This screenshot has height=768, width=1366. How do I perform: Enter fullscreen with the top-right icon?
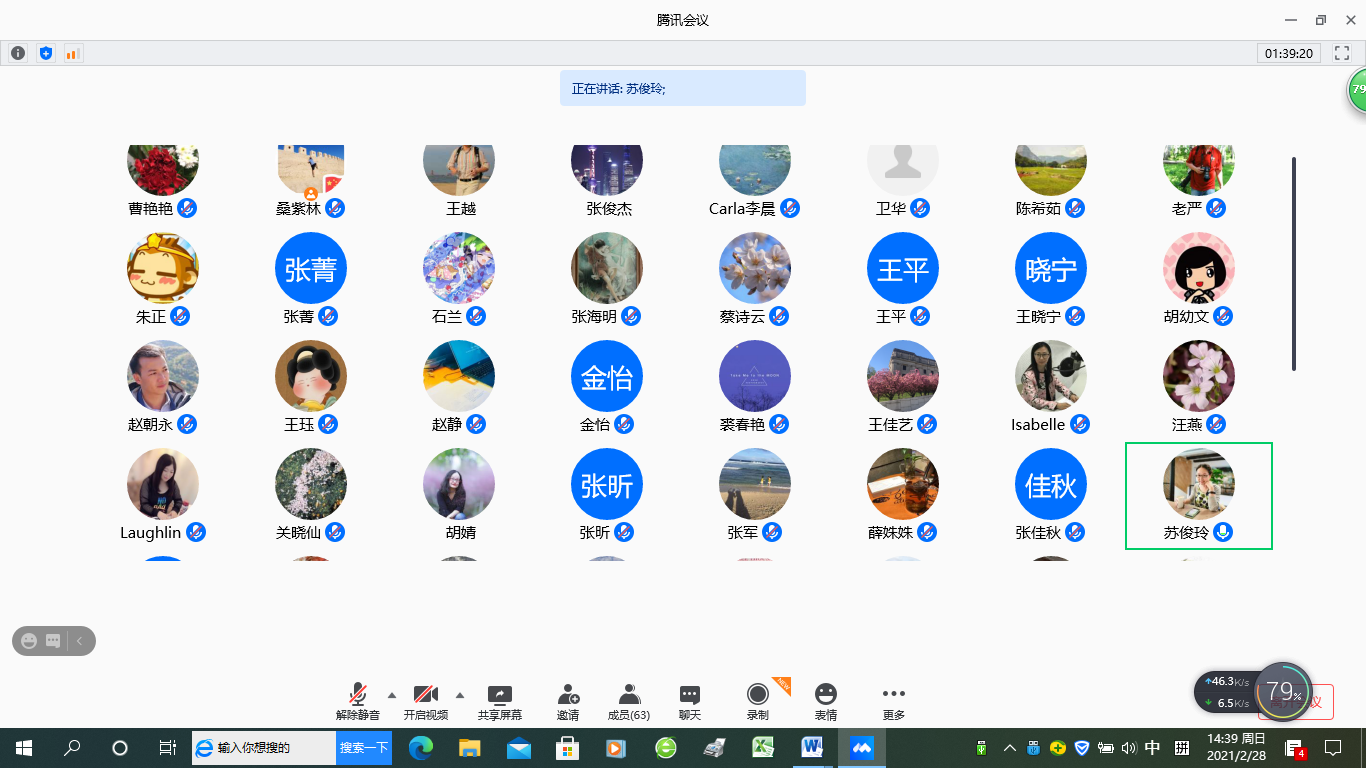pyautogui.click(x=1341, y=53)
